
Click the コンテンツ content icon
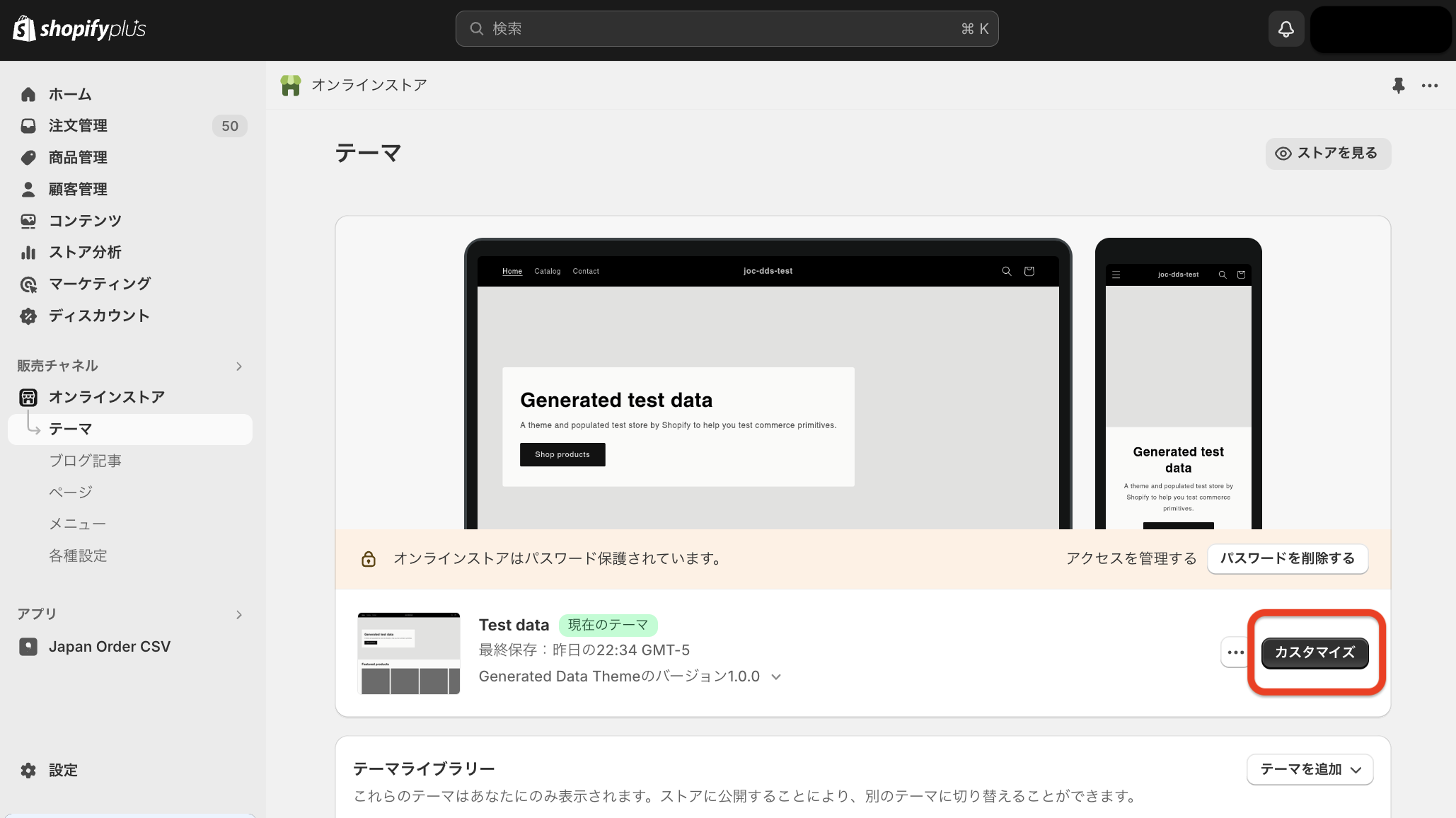tap(28, 221)
